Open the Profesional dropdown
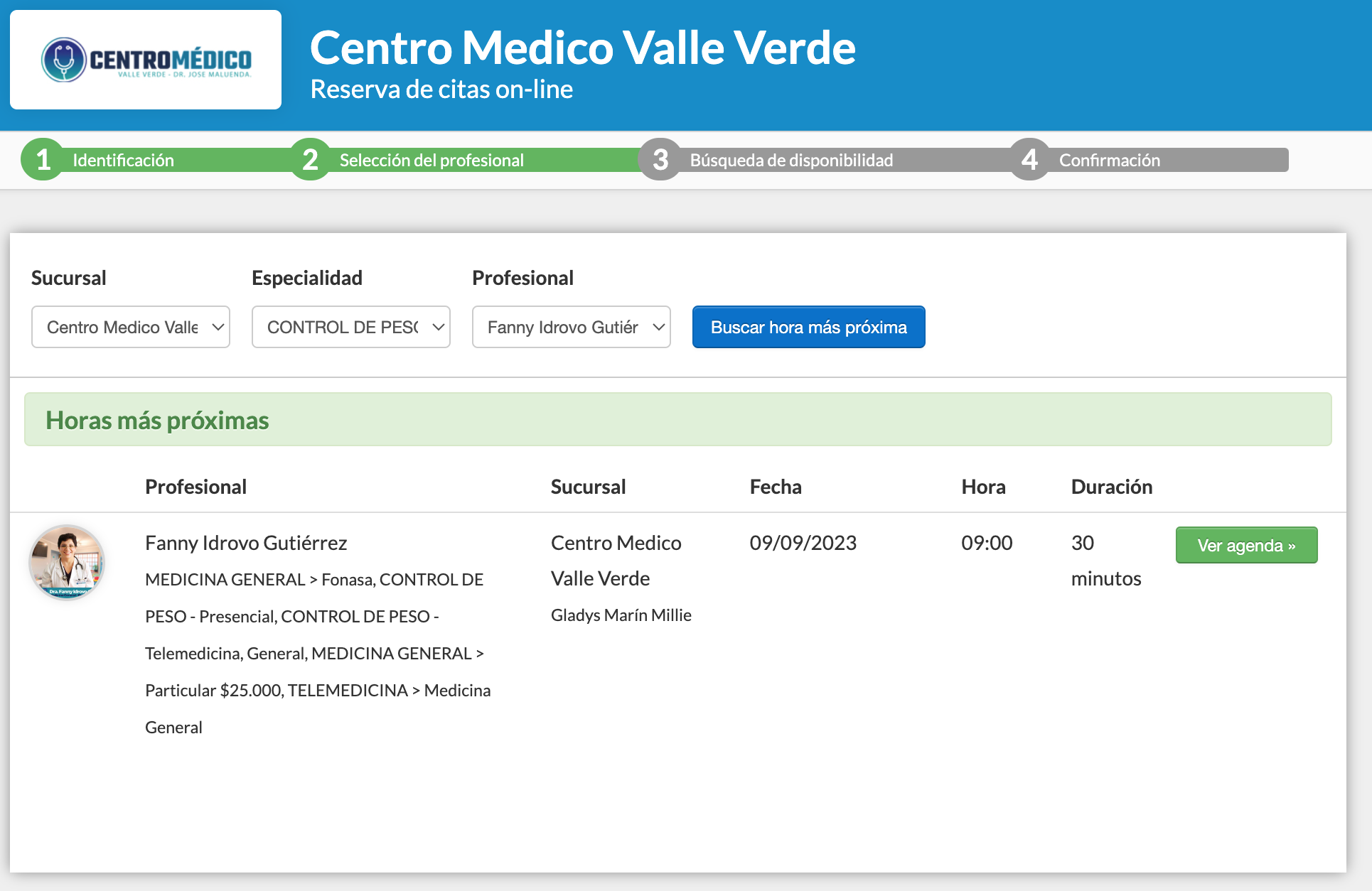The height and width of the screenshot is (891, 1372). [572, 327]
